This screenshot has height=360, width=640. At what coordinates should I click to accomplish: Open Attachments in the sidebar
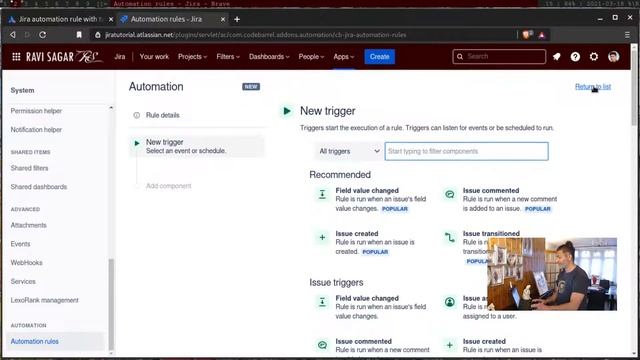pyautogui.click(x=29, y=225)
